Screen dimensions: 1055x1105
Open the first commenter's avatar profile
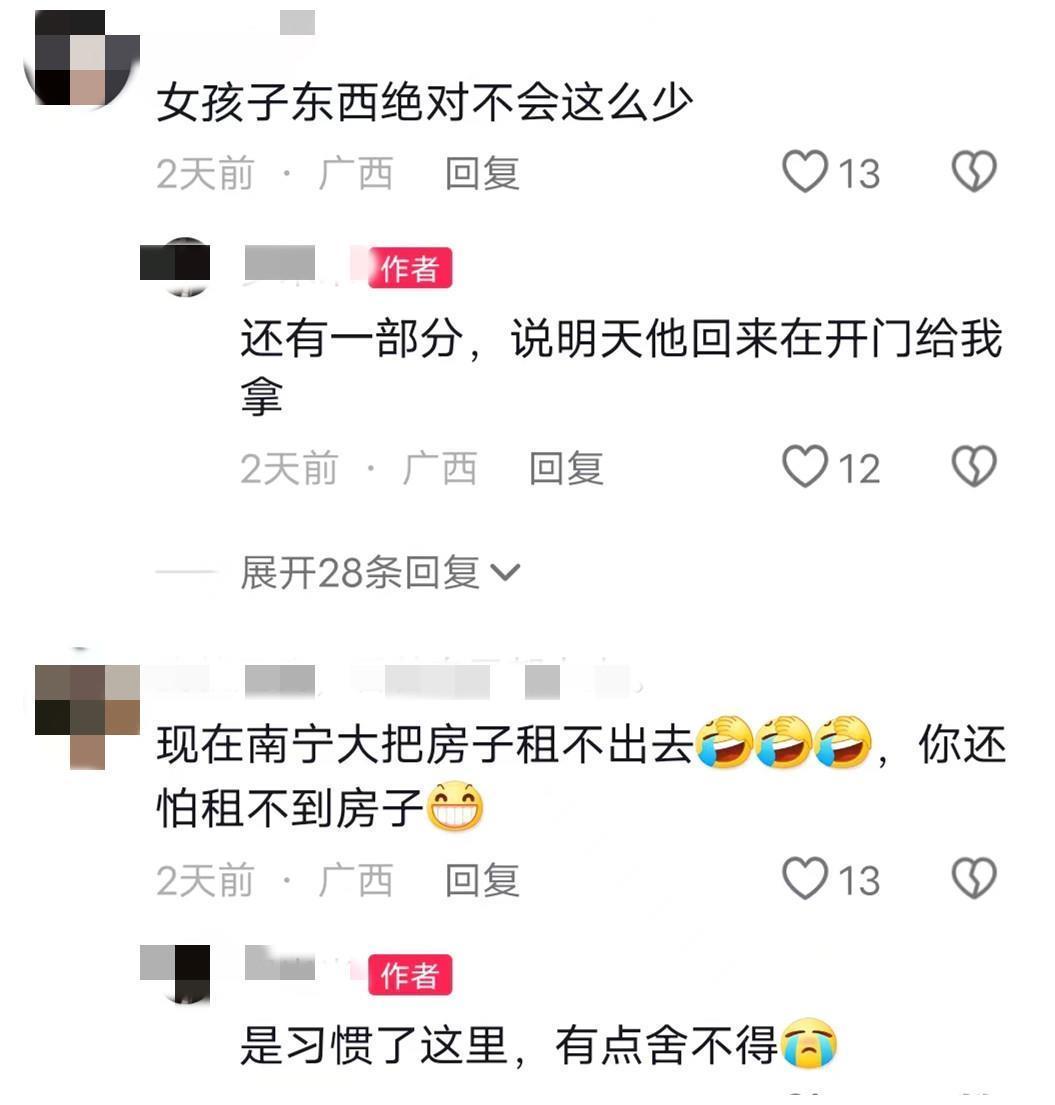click(81, 60)
